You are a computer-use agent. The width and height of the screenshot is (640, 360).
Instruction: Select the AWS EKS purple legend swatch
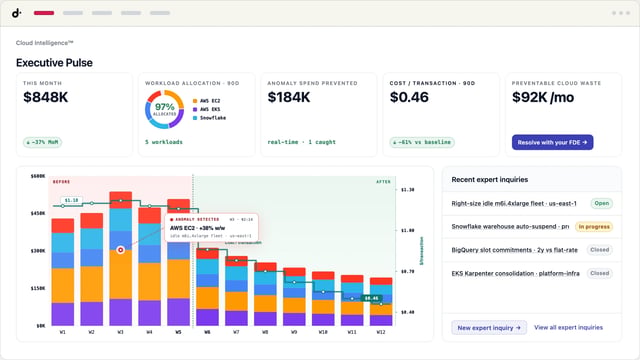(195, 109)
